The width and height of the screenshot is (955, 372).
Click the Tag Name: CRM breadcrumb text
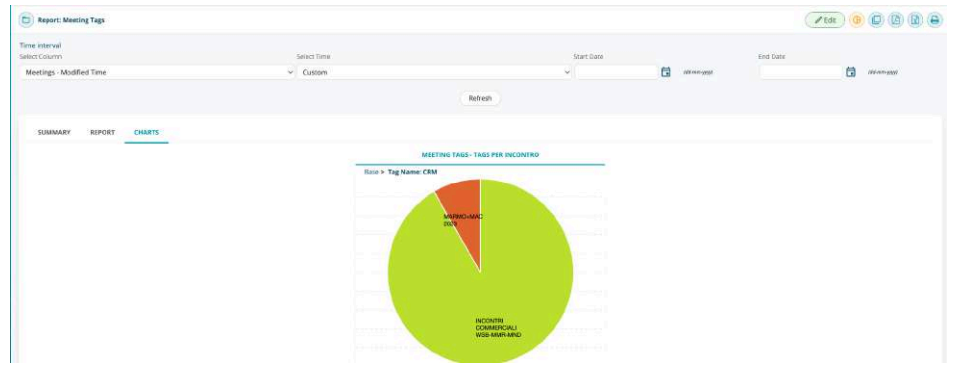[412, 172]
